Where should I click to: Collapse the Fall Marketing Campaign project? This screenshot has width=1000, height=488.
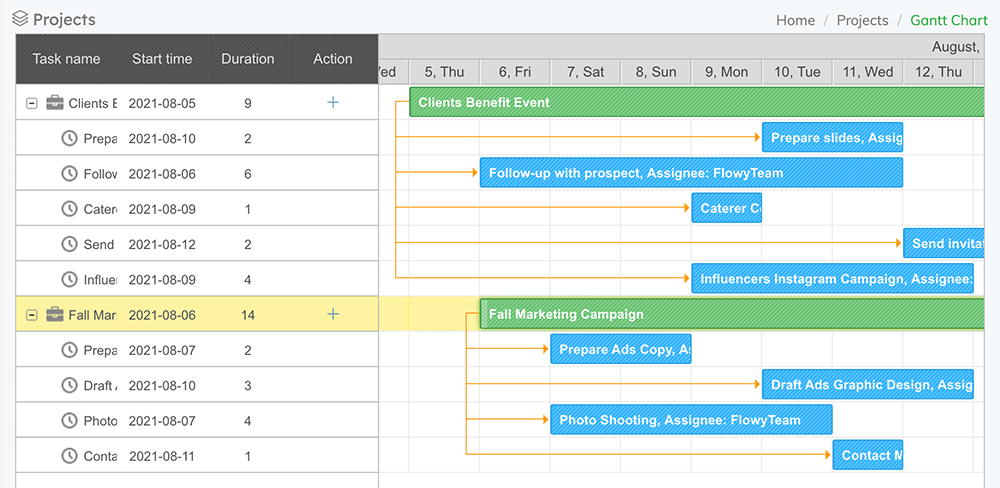click(x=32, y=315)
